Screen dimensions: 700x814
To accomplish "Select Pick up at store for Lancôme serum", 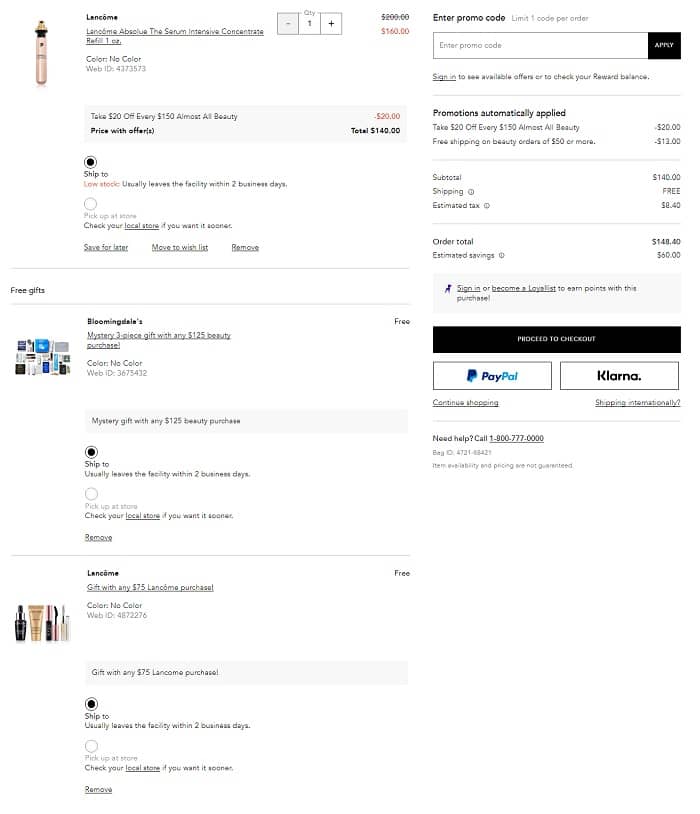I will coord(91,204).
